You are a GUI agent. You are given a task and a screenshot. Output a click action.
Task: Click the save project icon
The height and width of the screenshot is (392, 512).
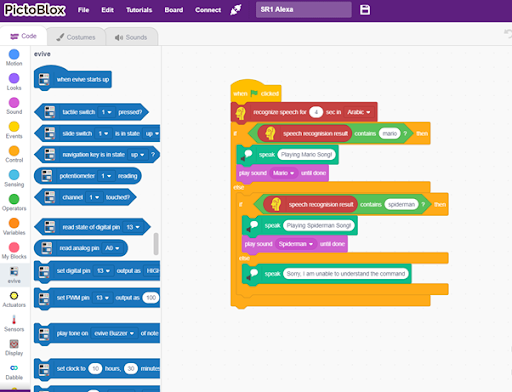[365, 10]
